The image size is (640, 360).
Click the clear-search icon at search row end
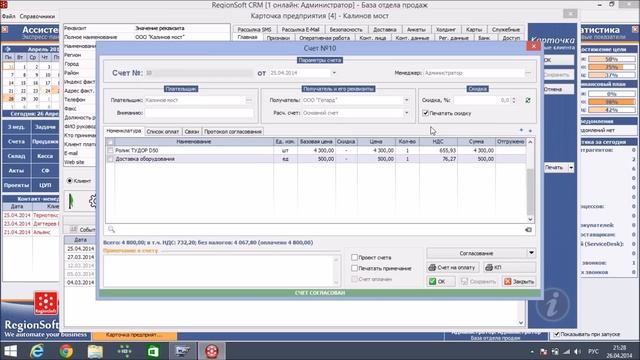click(x=528, y=230)
